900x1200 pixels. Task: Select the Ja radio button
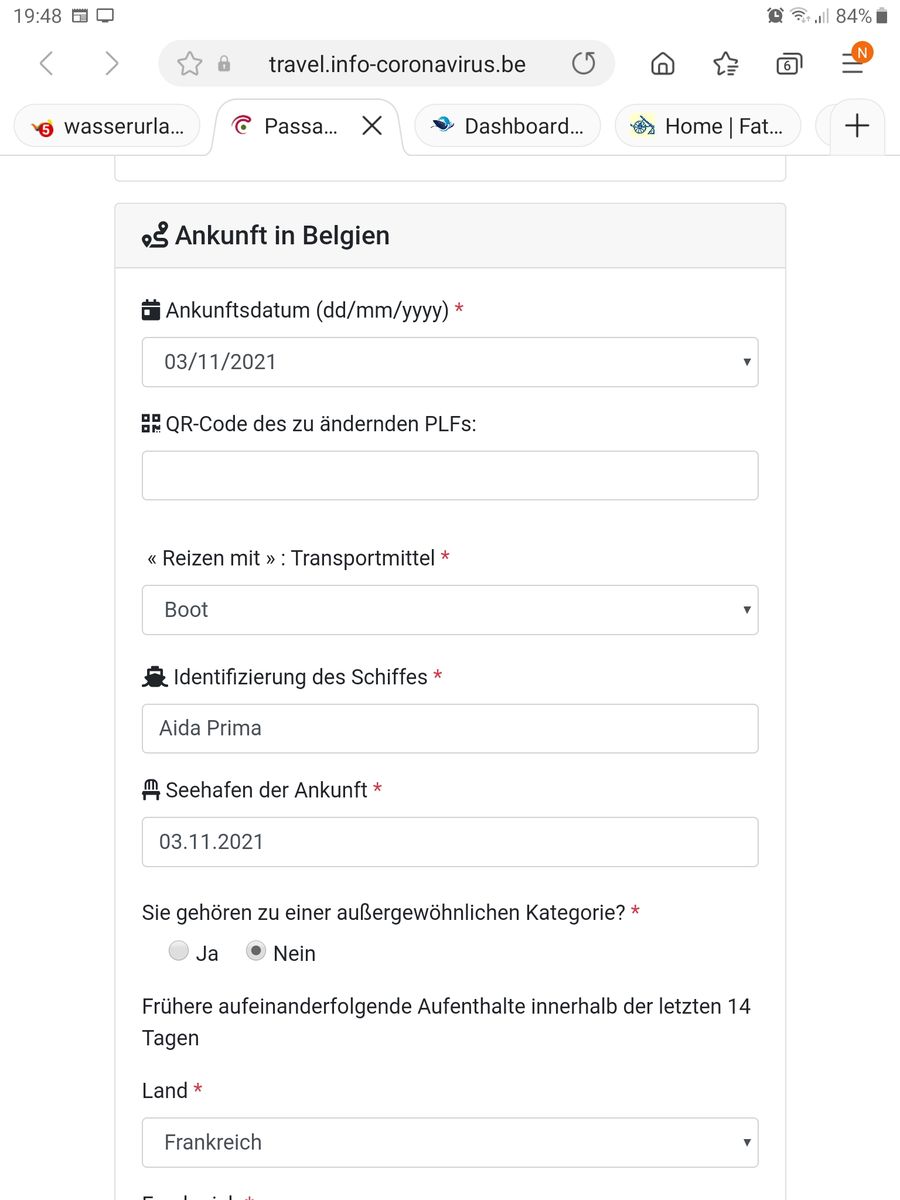point(178,952)
